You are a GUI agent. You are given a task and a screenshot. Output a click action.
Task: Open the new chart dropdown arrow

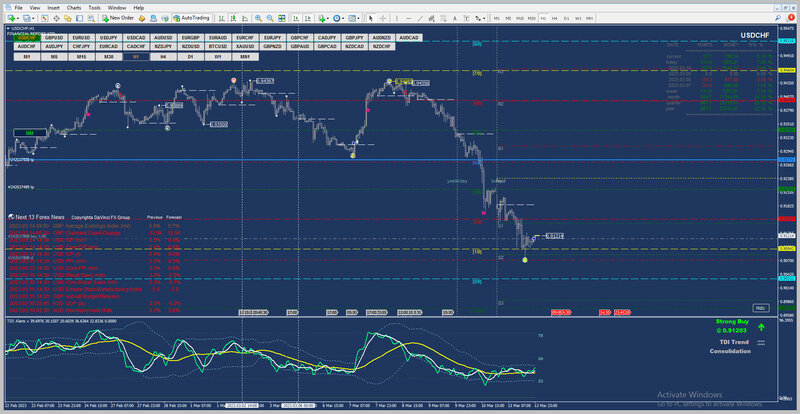point(18,18)
